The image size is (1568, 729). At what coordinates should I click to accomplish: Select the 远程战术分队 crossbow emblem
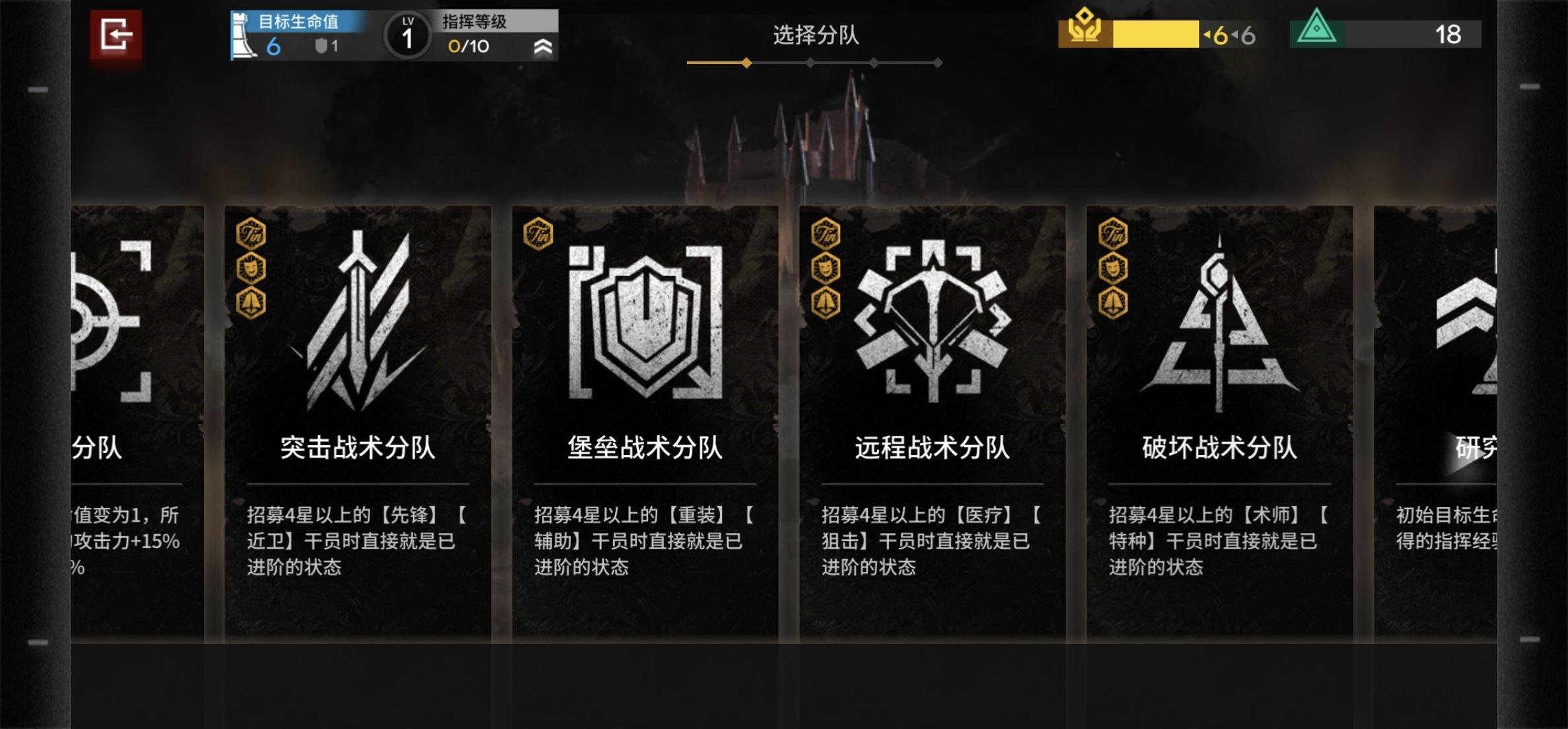click(x=932, y=322)
